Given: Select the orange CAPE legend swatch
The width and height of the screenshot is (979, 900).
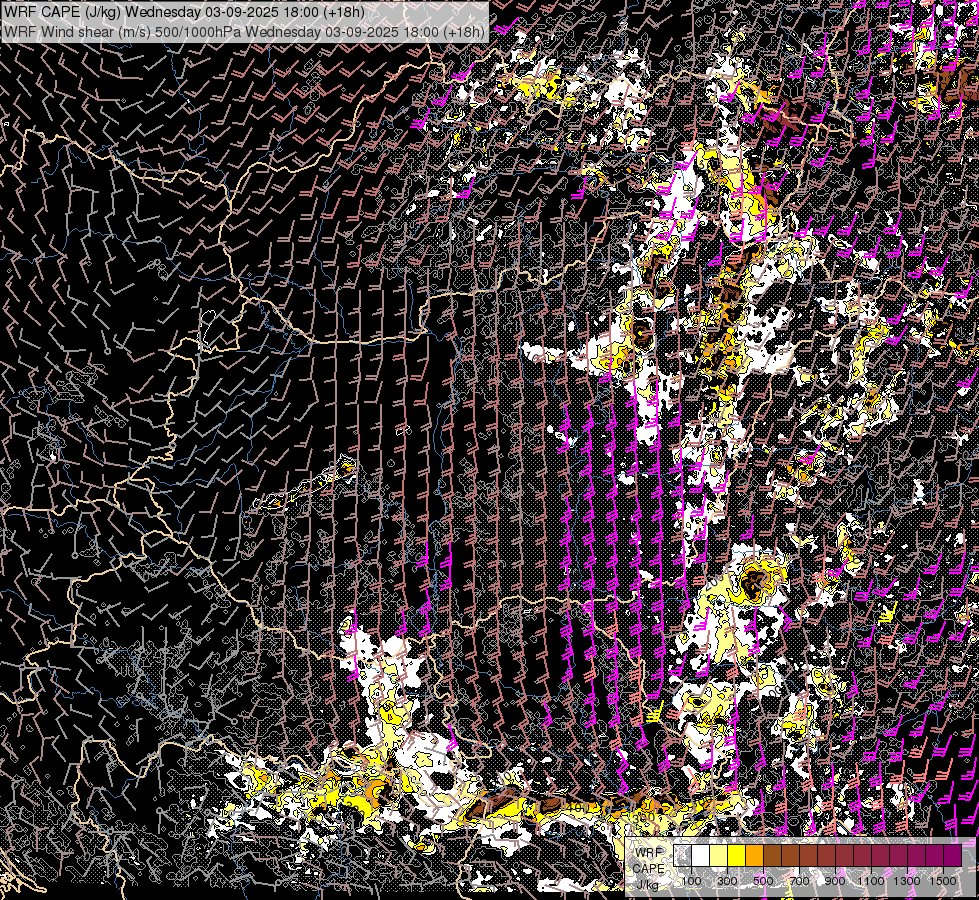Looking at the screenshot, I should [x=754, y=855].
